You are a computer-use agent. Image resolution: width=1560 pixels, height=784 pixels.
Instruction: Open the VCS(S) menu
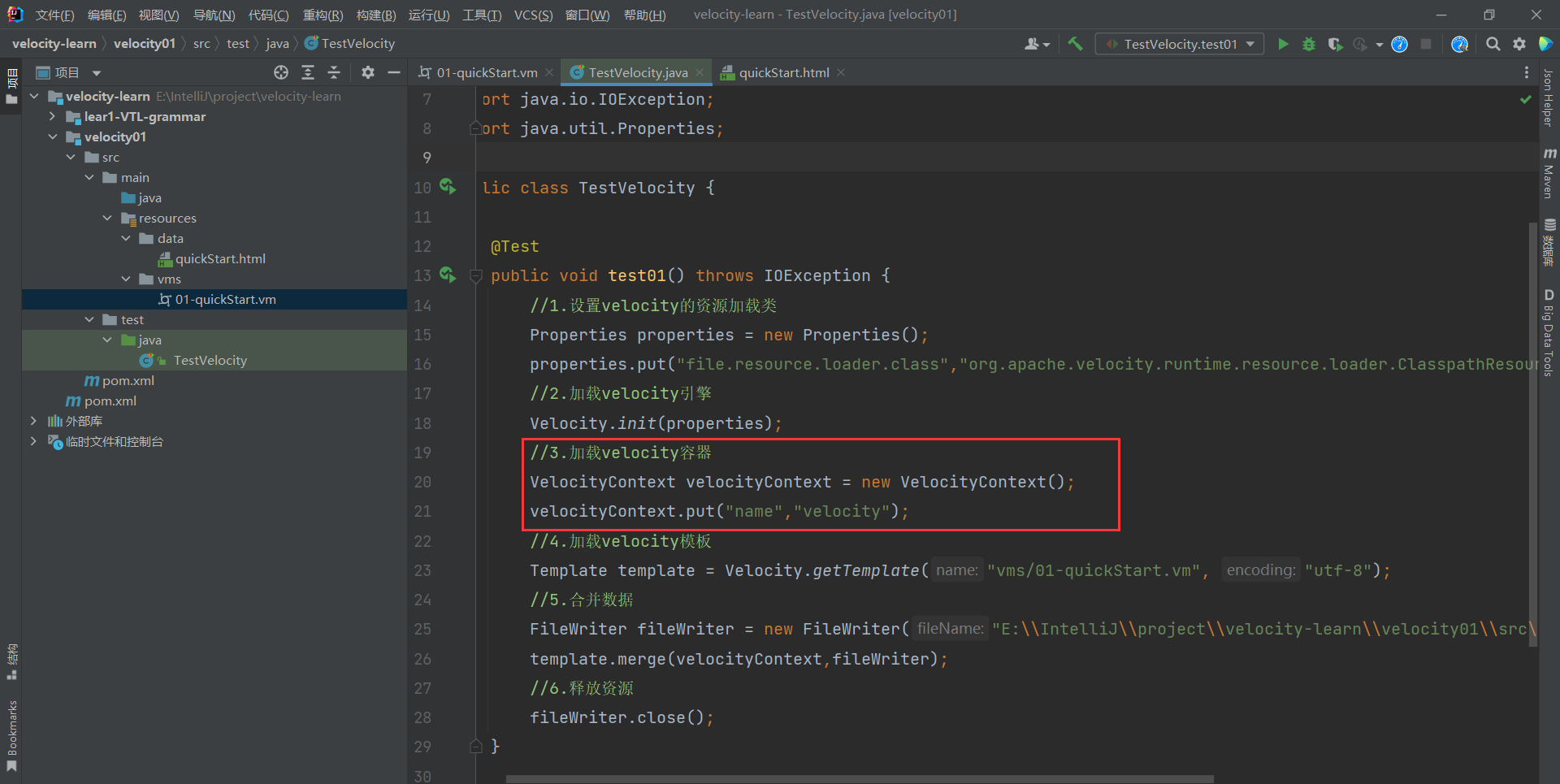coord(533,15)
